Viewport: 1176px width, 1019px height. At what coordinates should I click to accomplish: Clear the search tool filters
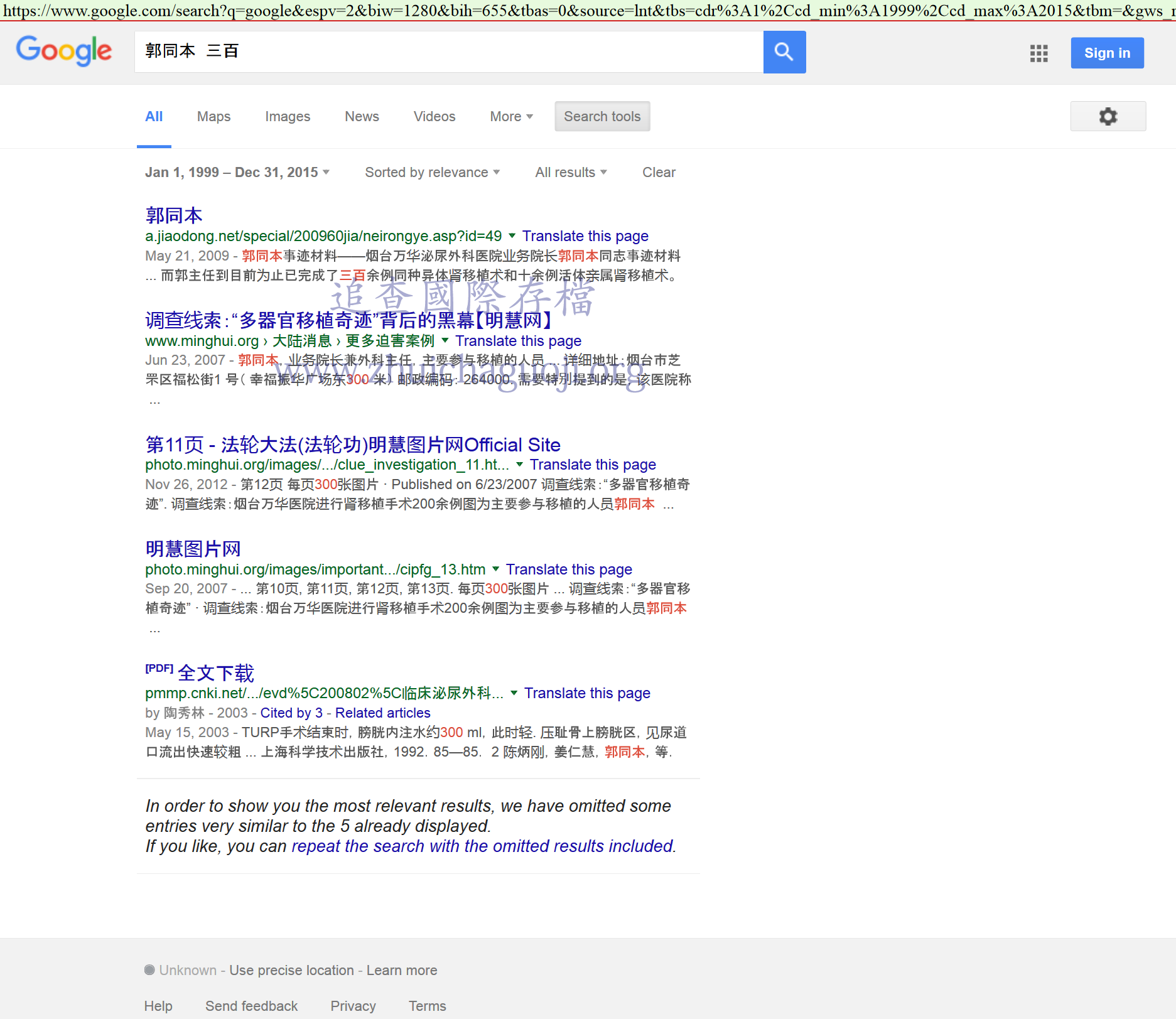[659, 173]
